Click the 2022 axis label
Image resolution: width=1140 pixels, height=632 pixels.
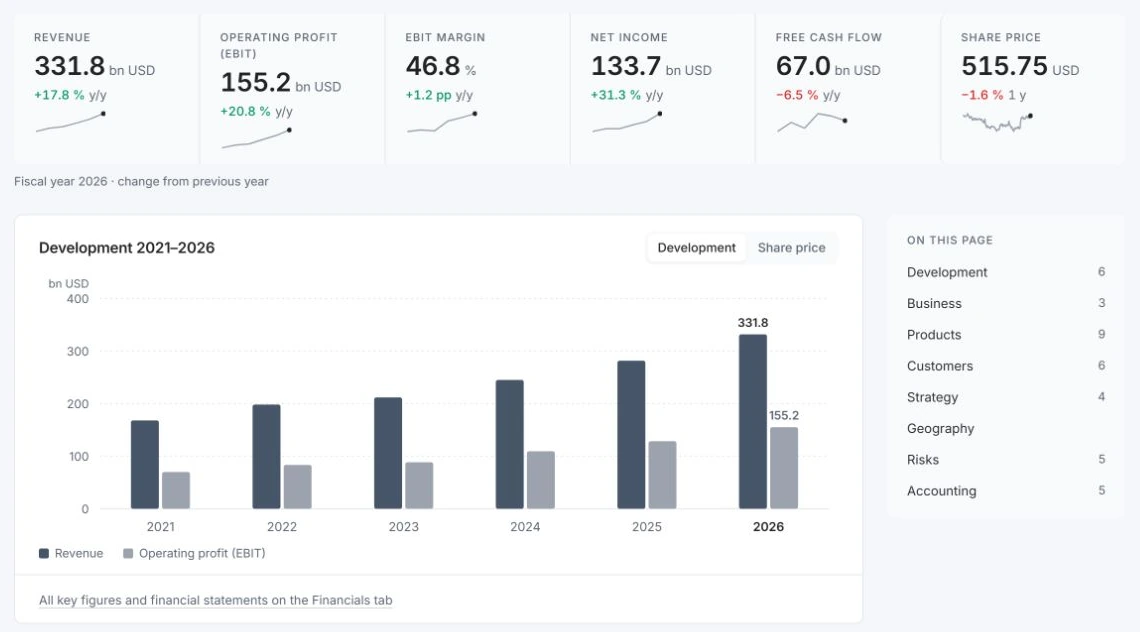pos(282,527)
